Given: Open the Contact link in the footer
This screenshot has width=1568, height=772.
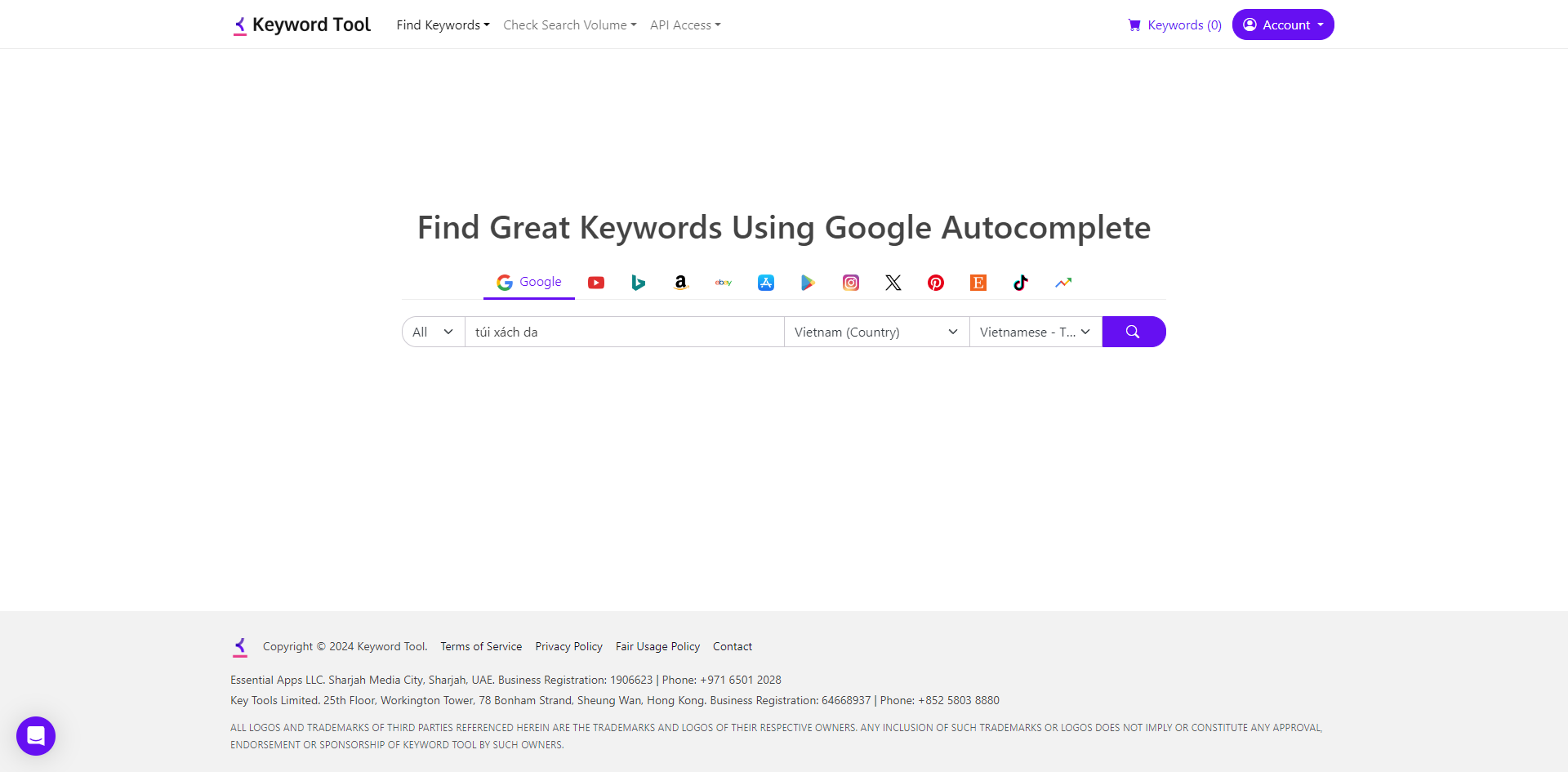Looking at the screenshot, I should [x=733, y=646].
